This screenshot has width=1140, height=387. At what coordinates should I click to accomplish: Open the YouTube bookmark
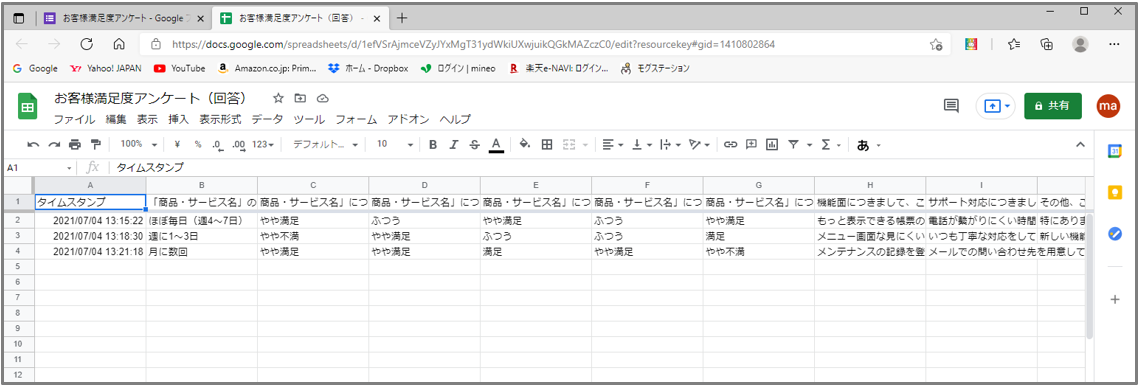180,68
